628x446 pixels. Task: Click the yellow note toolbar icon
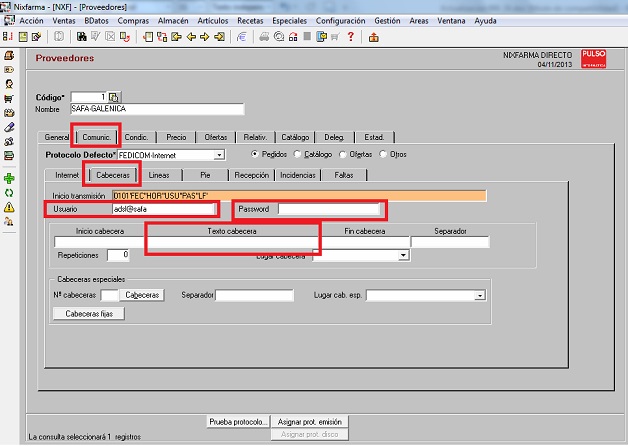pyautogui.click(x=23, y=37)
